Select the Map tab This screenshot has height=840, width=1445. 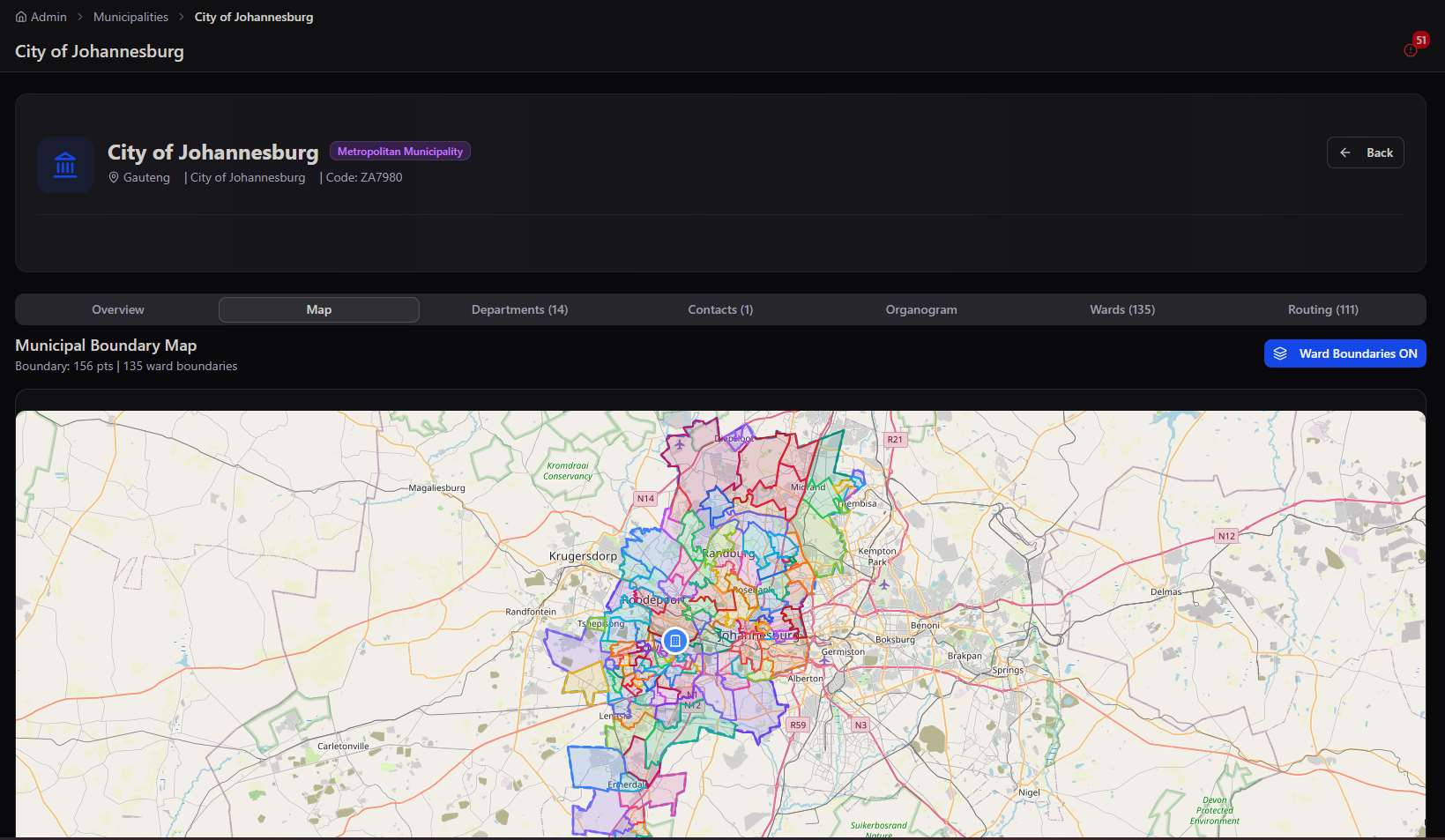[x=319, y=309]
